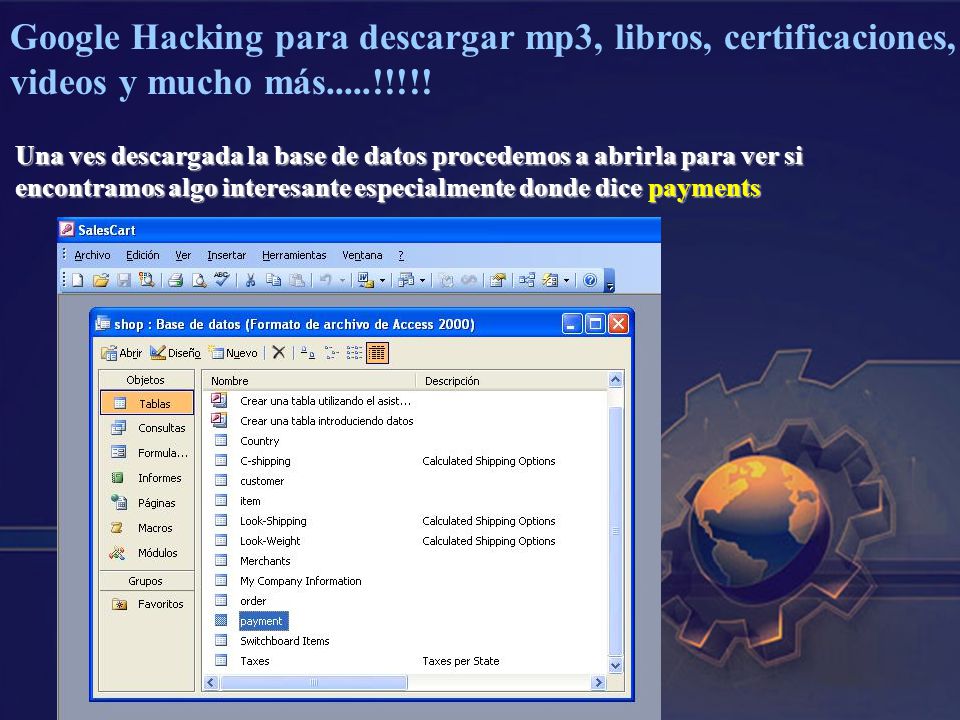Click the New blank database icon
Viewport: 960px width, 720px height.
[x=78, y=280]
